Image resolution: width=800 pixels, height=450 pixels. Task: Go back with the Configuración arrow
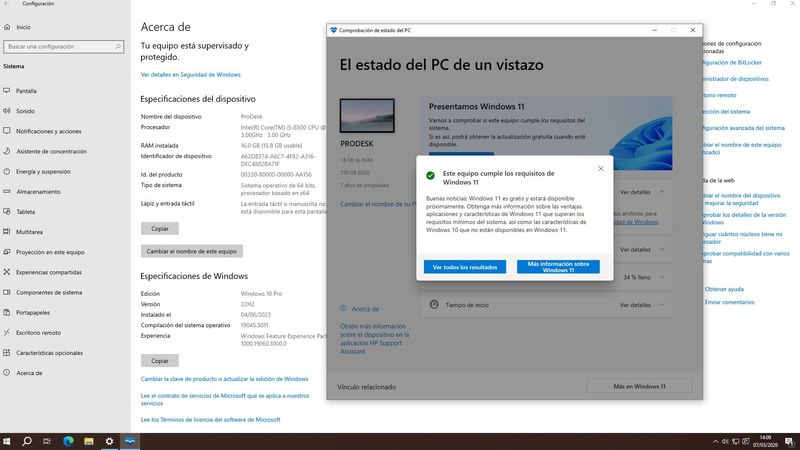pyautogui.click(x=7, y=4)
